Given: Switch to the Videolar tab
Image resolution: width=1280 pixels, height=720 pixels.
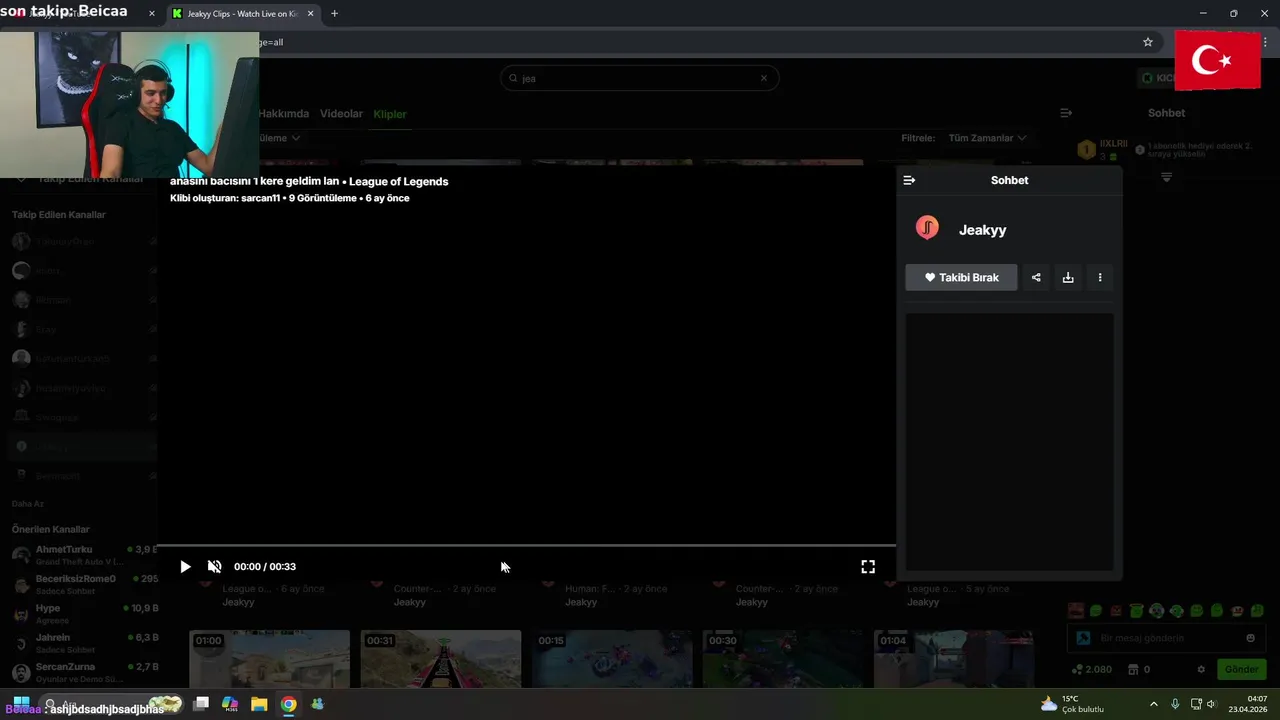Looking at the screenshot, I should tap(341, 114).
